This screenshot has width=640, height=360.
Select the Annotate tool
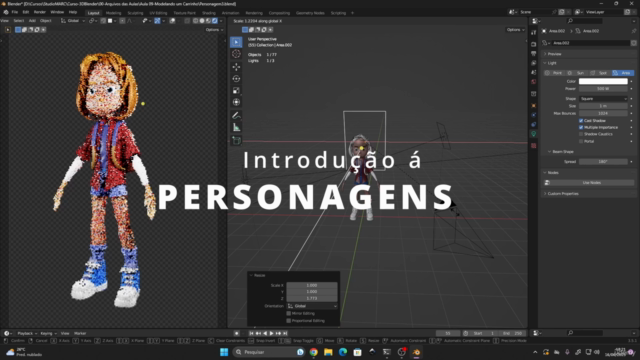tap(236, 116)
